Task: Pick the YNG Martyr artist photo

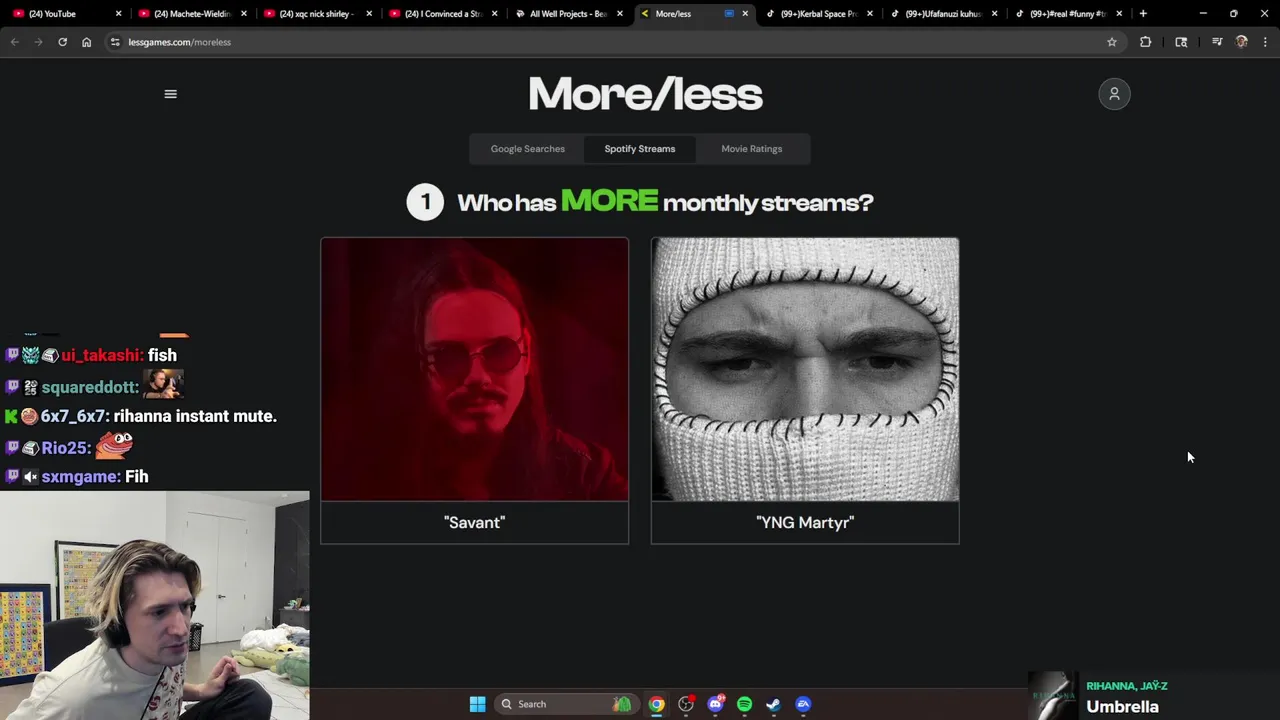Action: click(x=805, y=369)
